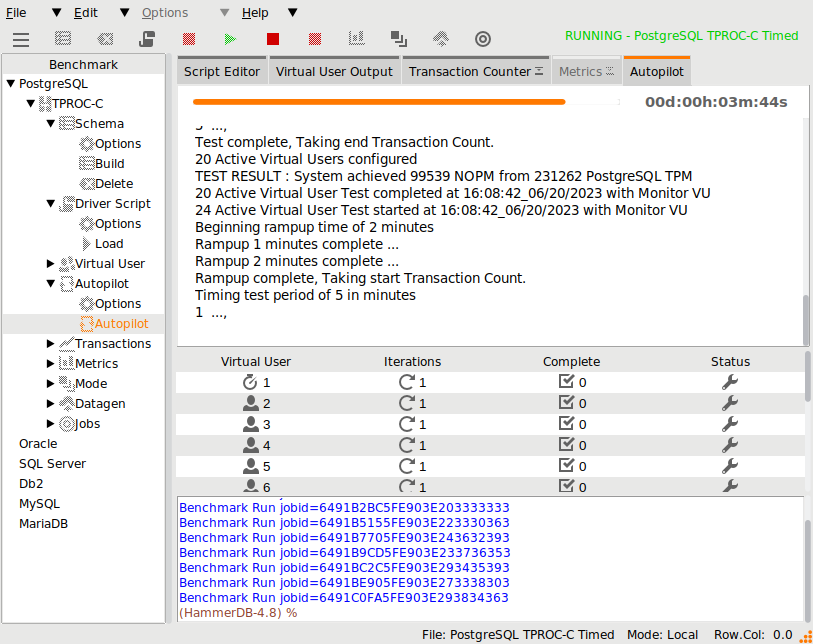
Task: Click the Autopilot output text scrollbar
Action: (805, 319)
